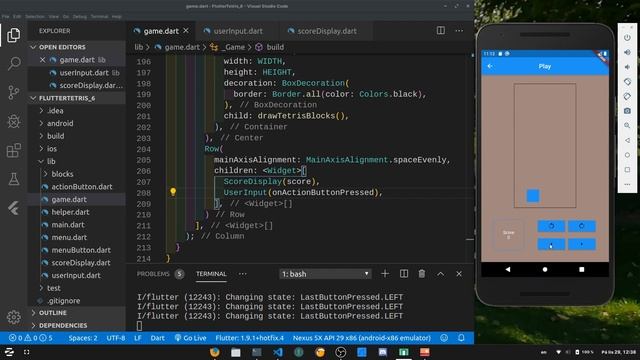Click emulator toolbar home circle button
Viewport: 640px width, 360px height.
click(x=627, y=155)
